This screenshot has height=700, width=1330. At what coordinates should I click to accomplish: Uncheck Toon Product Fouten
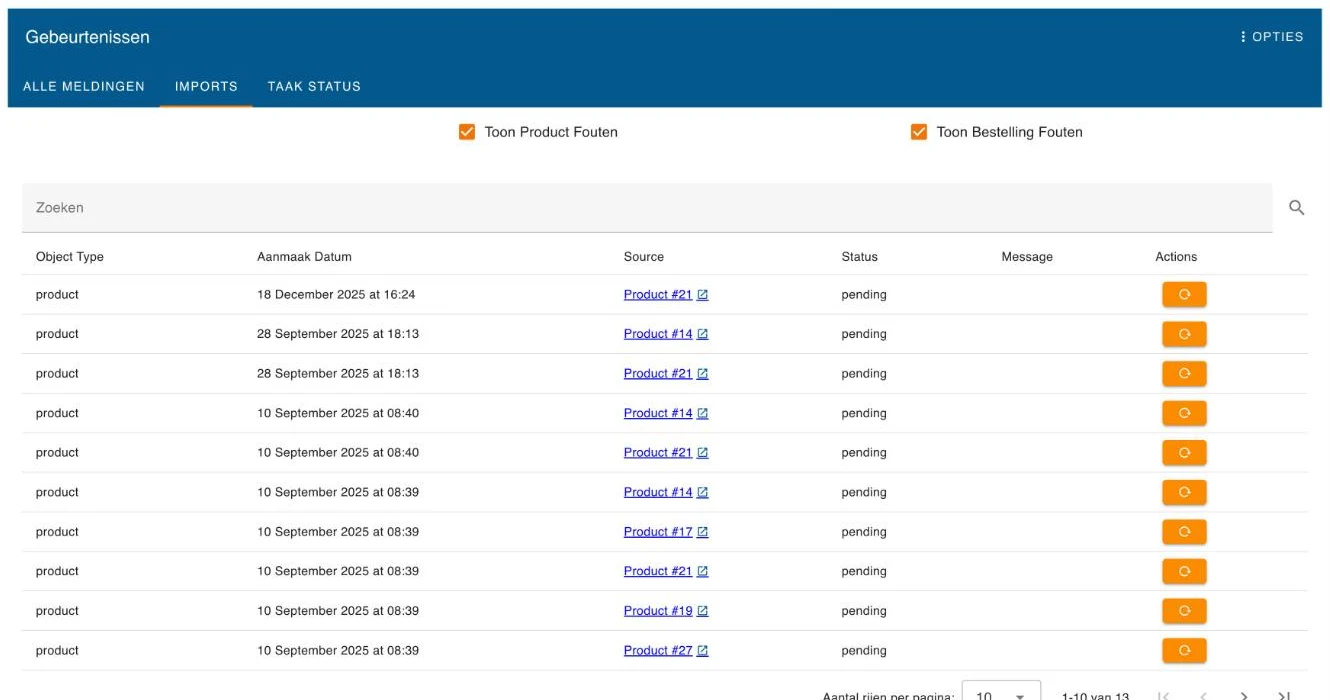[x=467, y=132]
